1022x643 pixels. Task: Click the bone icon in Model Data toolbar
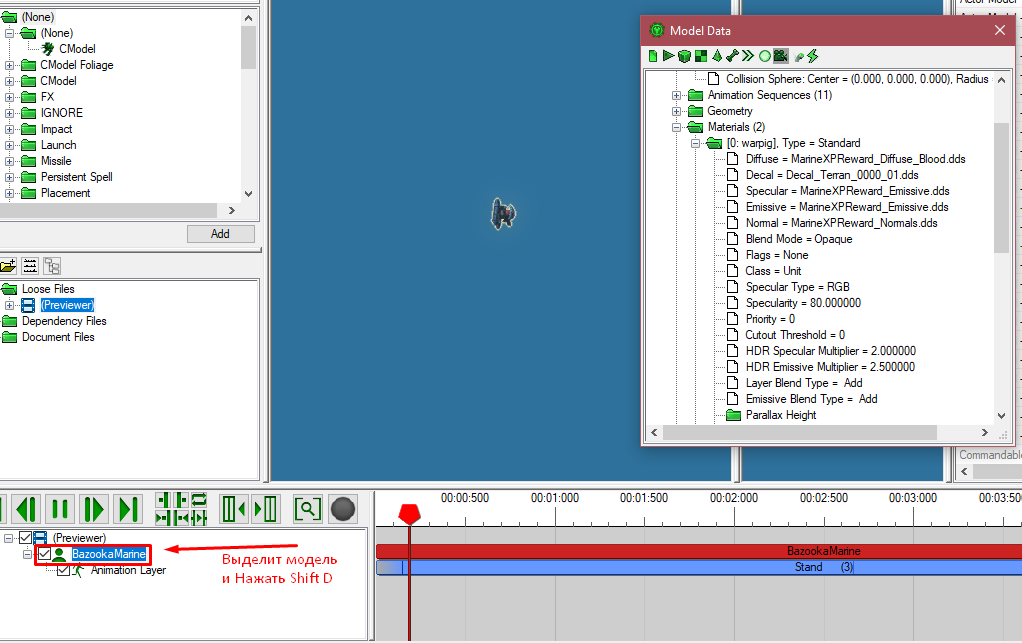coord(732,57)
